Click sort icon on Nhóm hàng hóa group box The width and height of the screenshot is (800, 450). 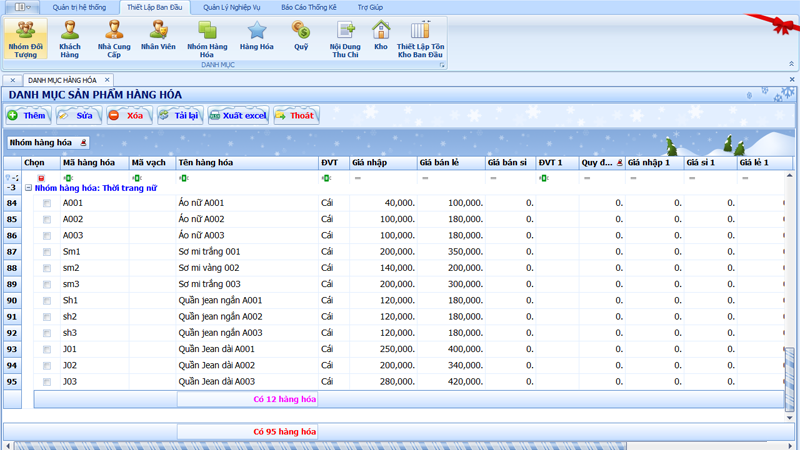point(84,143)
